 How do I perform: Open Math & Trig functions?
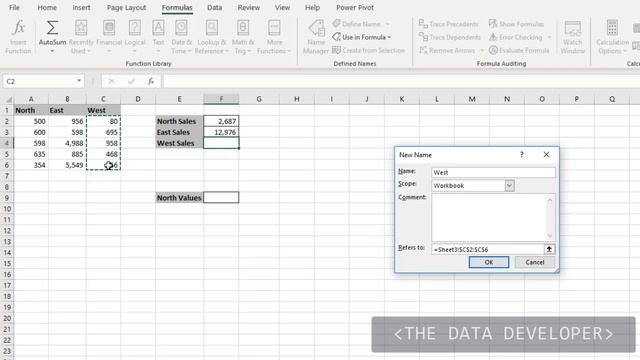click(243, 37)
